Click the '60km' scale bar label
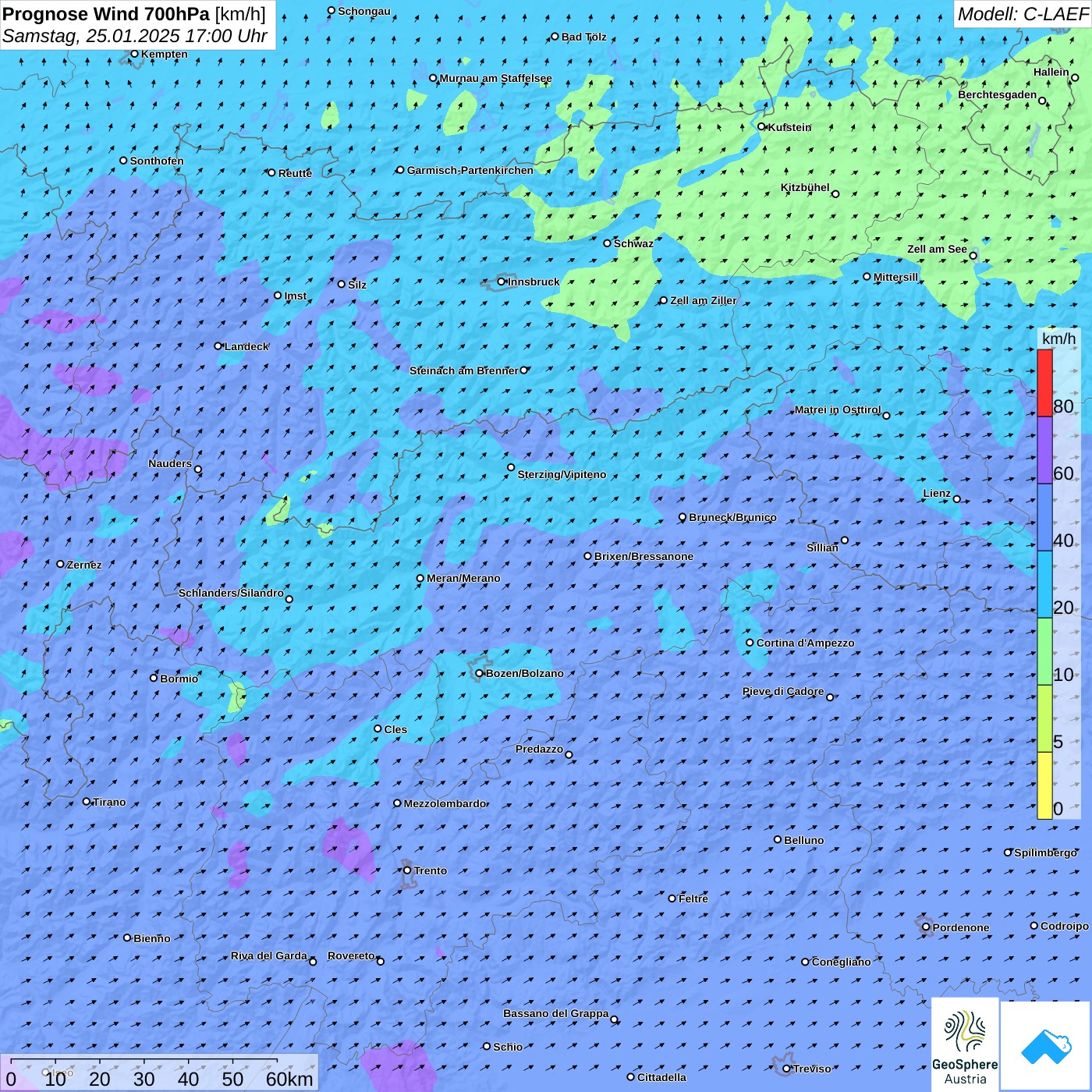This screenshot has width=1092, height=1092. (289, 1079)
